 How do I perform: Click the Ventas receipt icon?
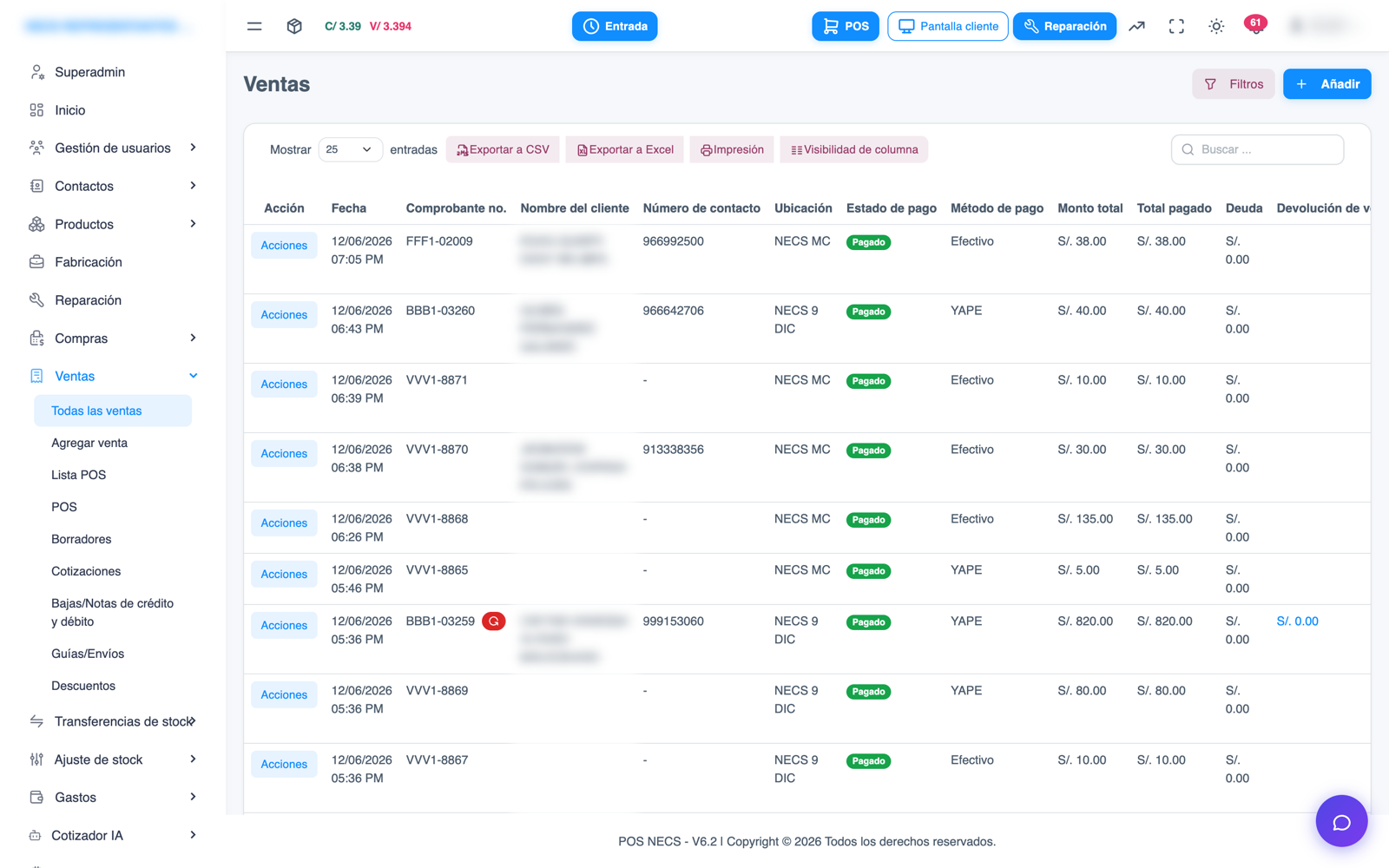pos(36,376)
